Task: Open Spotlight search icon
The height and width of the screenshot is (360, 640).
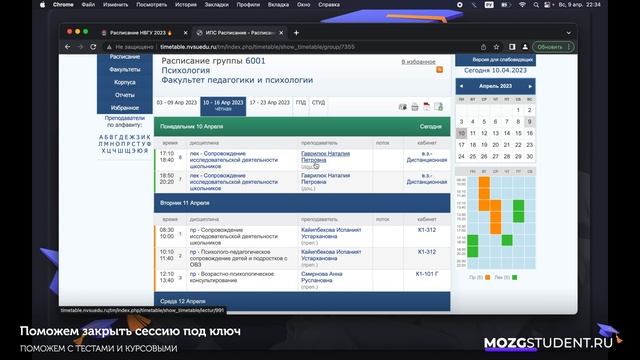Action: [x=536, y=5]
